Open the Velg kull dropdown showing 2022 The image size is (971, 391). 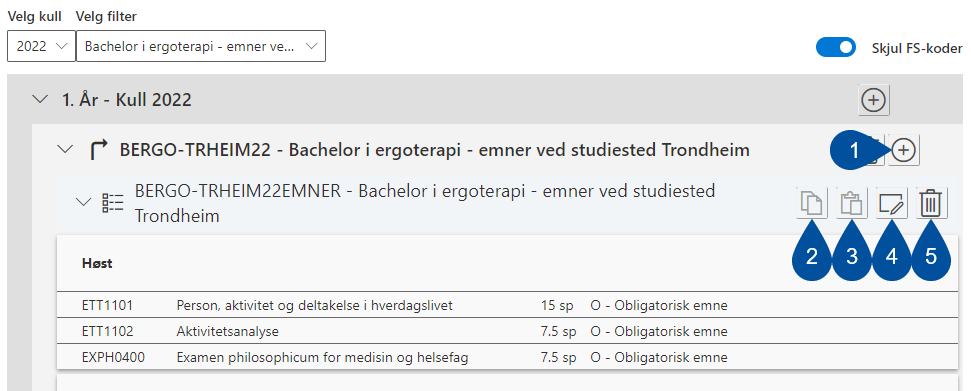[x=41, y=46]
